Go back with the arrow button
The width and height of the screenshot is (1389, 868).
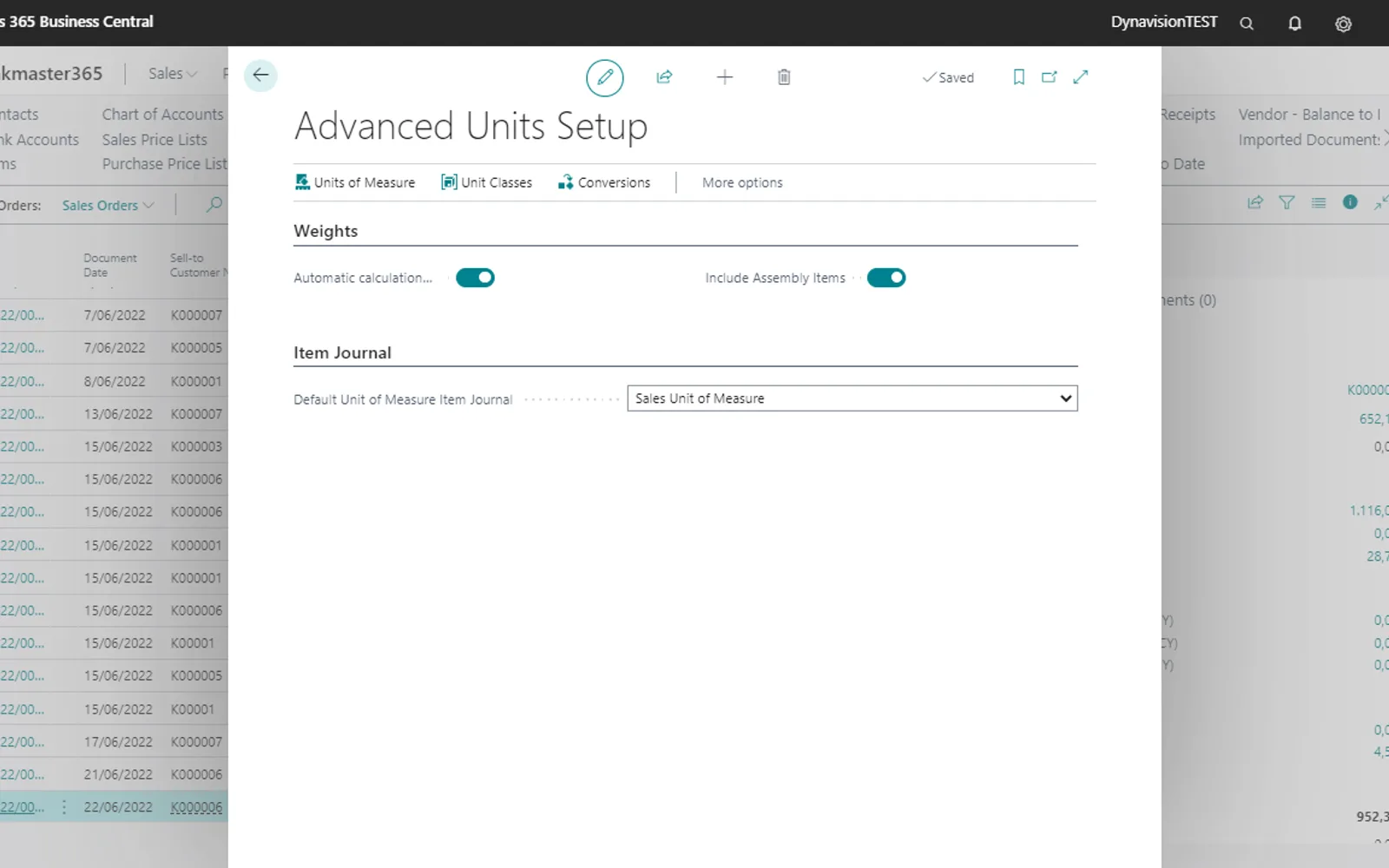tap(260, 76)
